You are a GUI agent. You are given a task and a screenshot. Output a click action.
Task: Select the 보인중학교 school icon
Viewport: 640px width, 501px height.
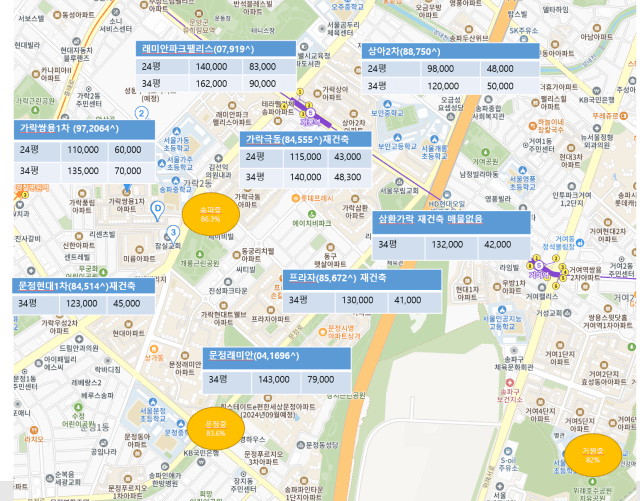click(387, 105)
